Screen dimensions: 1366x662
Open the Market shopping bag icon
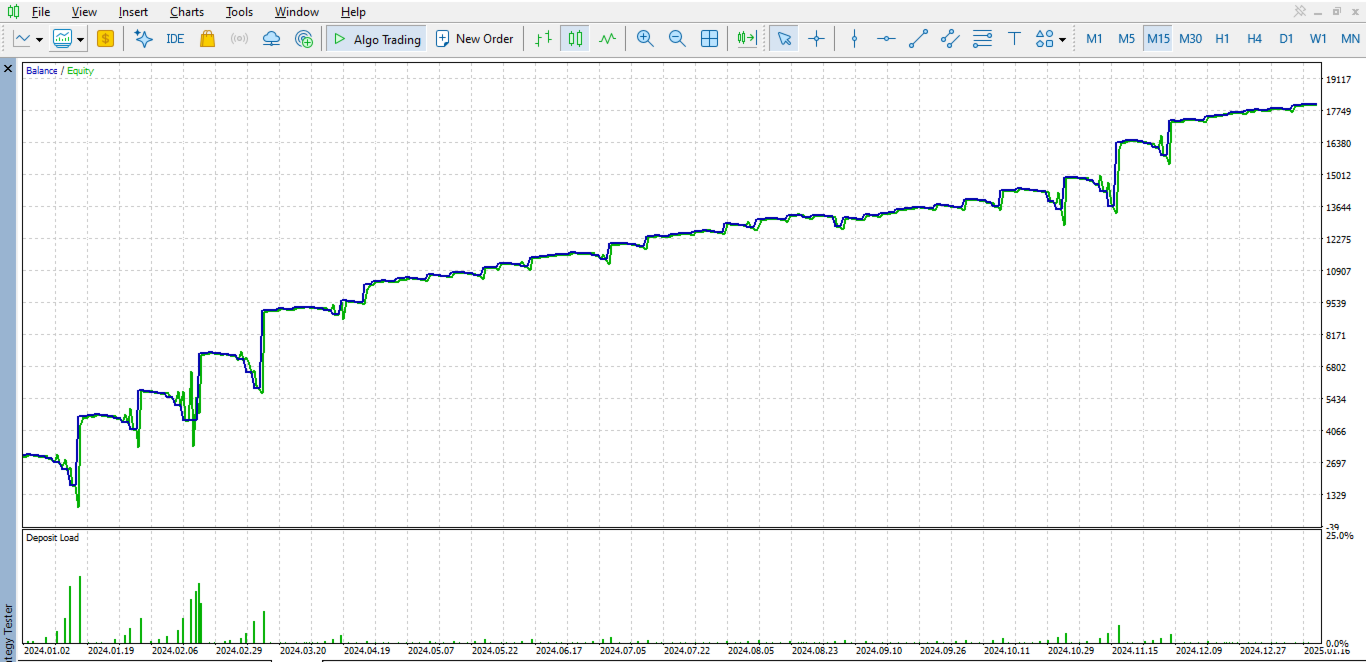click(207, 39)
